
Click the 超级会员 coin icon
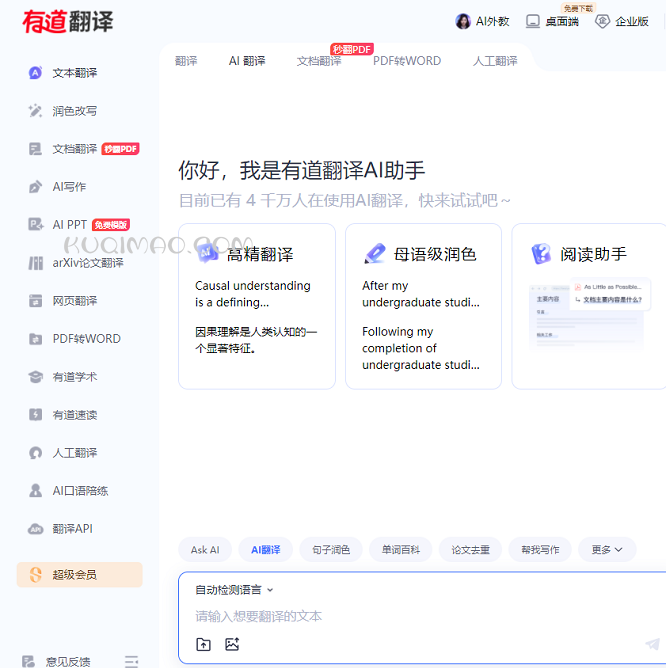35,575
